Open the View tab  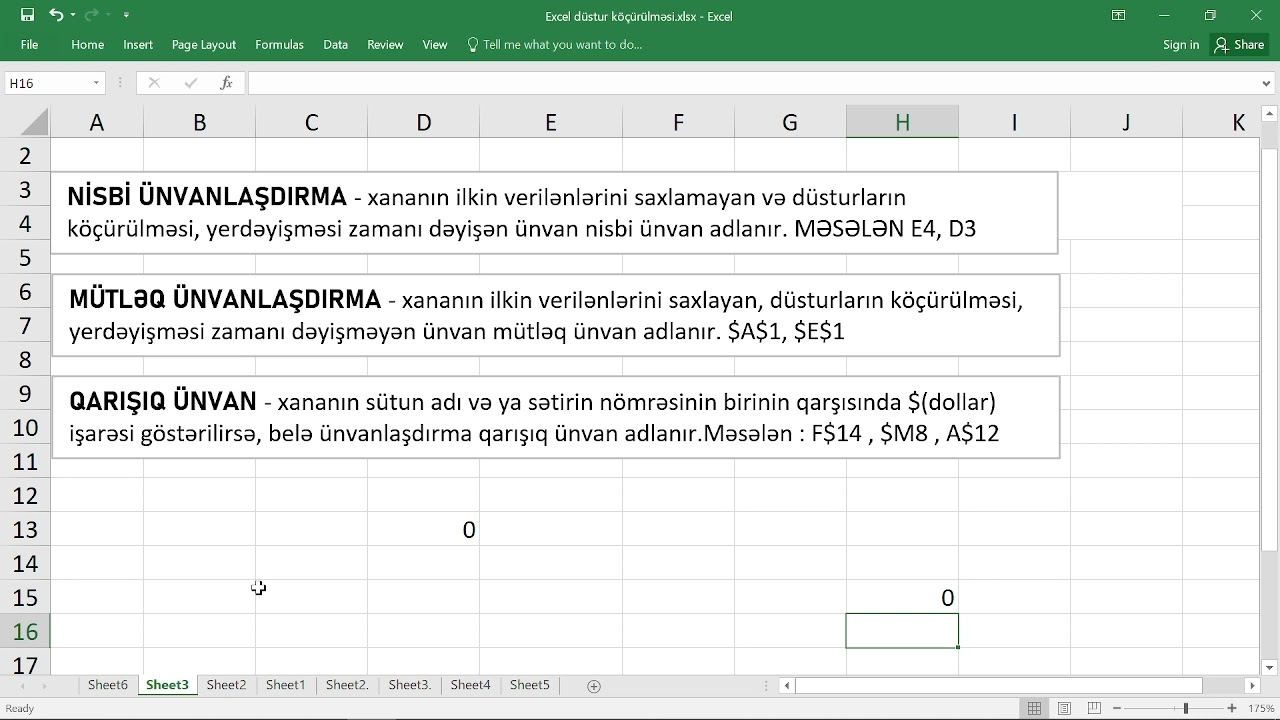point(435,45)
